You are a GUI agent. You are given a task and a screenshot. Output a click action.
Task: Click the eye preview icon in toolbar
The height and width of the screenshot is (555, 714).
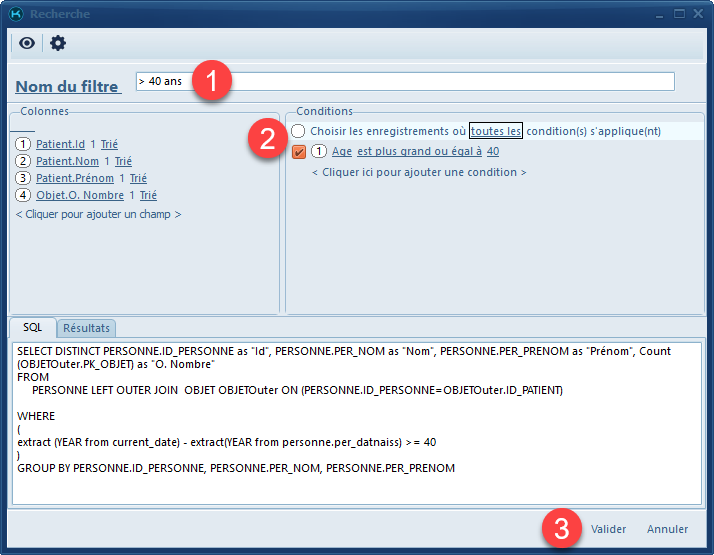coord(27,43)
